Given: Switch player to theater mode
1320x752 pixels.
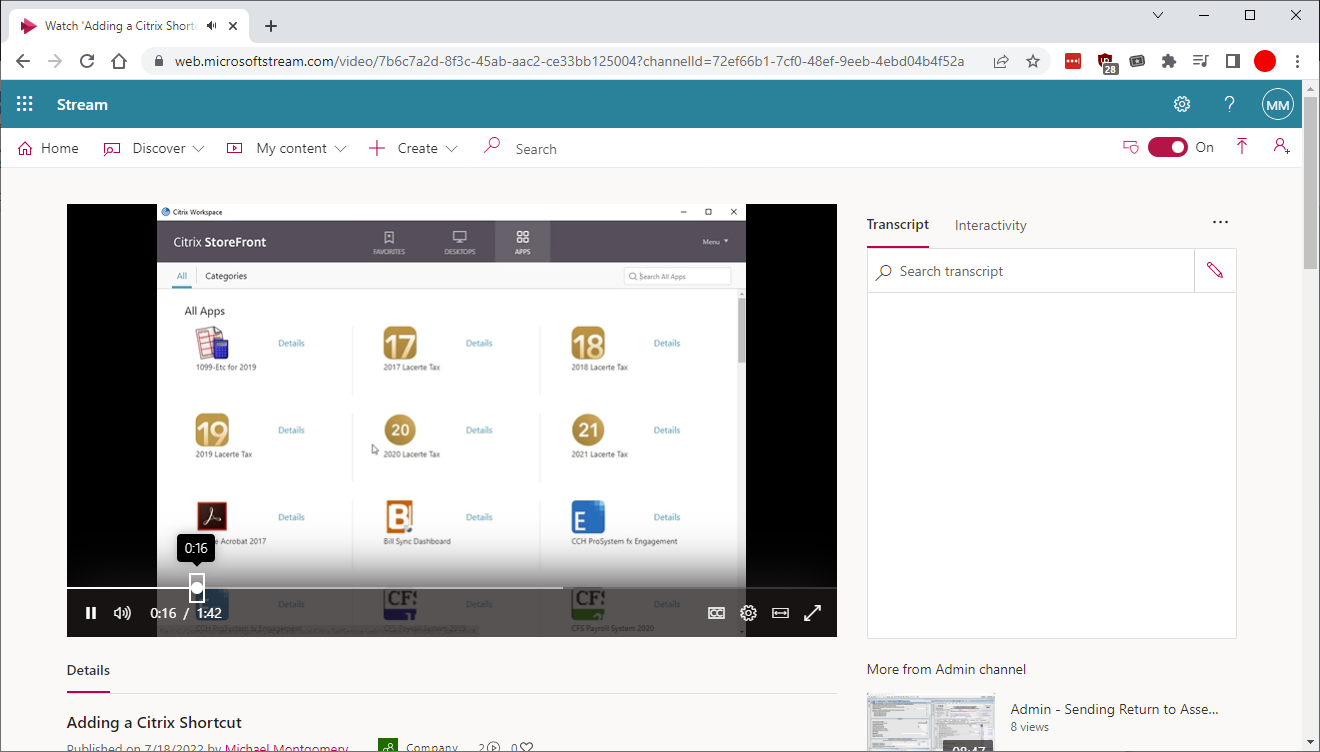Looking at the screenshot, I should point(781,613).
